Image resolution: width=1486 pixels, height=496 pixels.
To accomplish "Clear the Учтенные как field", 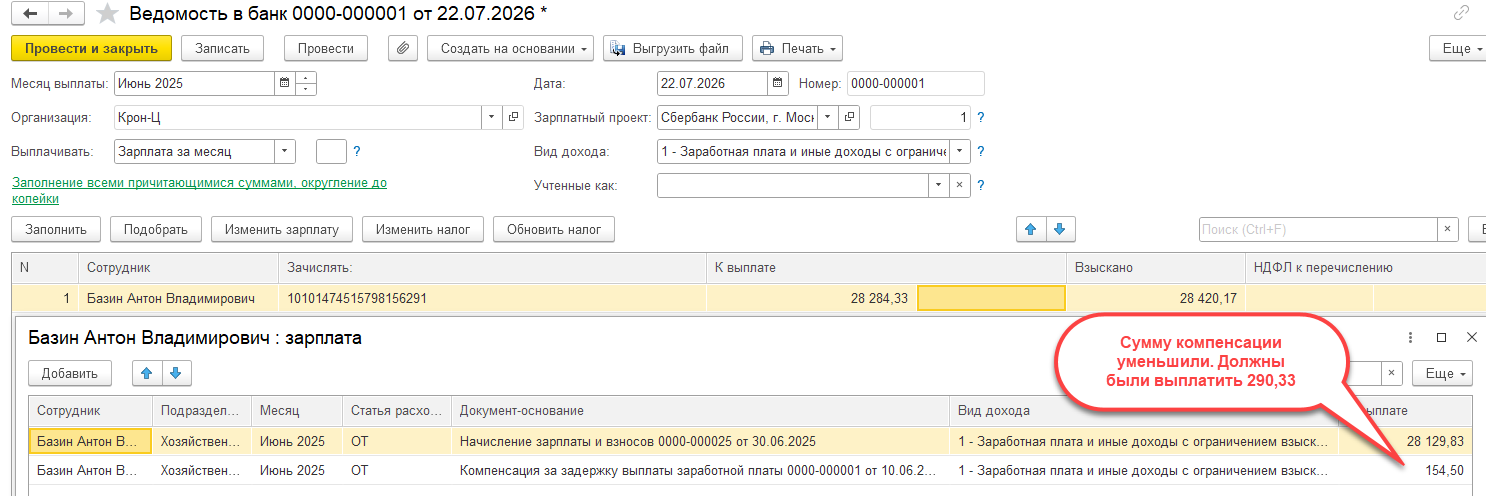I will [x=958, y=186].
